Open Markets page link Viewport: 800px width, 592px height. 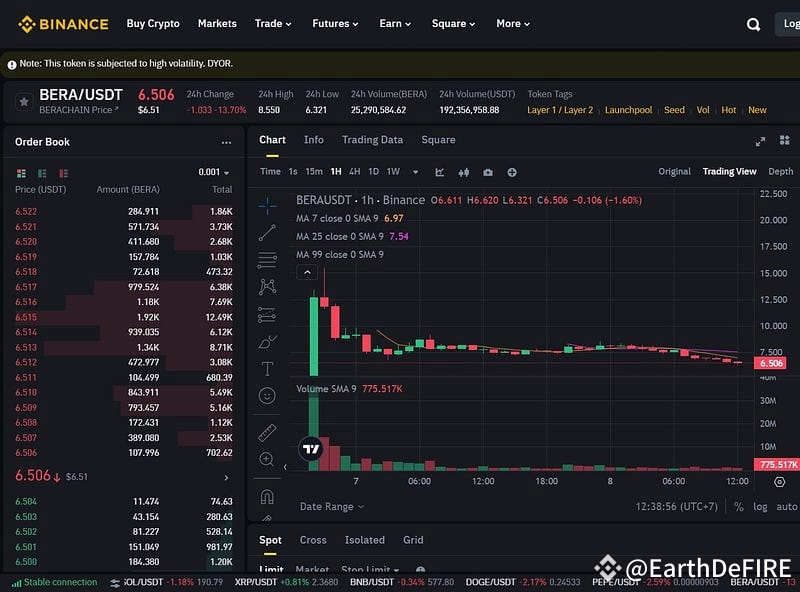217,23
